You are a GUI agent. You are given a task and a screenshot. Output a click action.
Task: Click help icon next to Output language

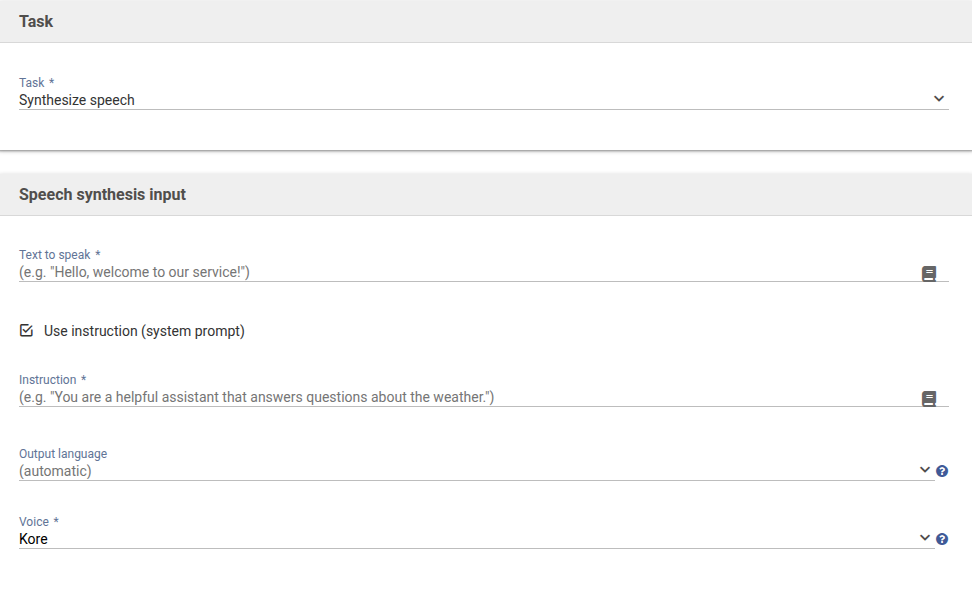(942, 471)
